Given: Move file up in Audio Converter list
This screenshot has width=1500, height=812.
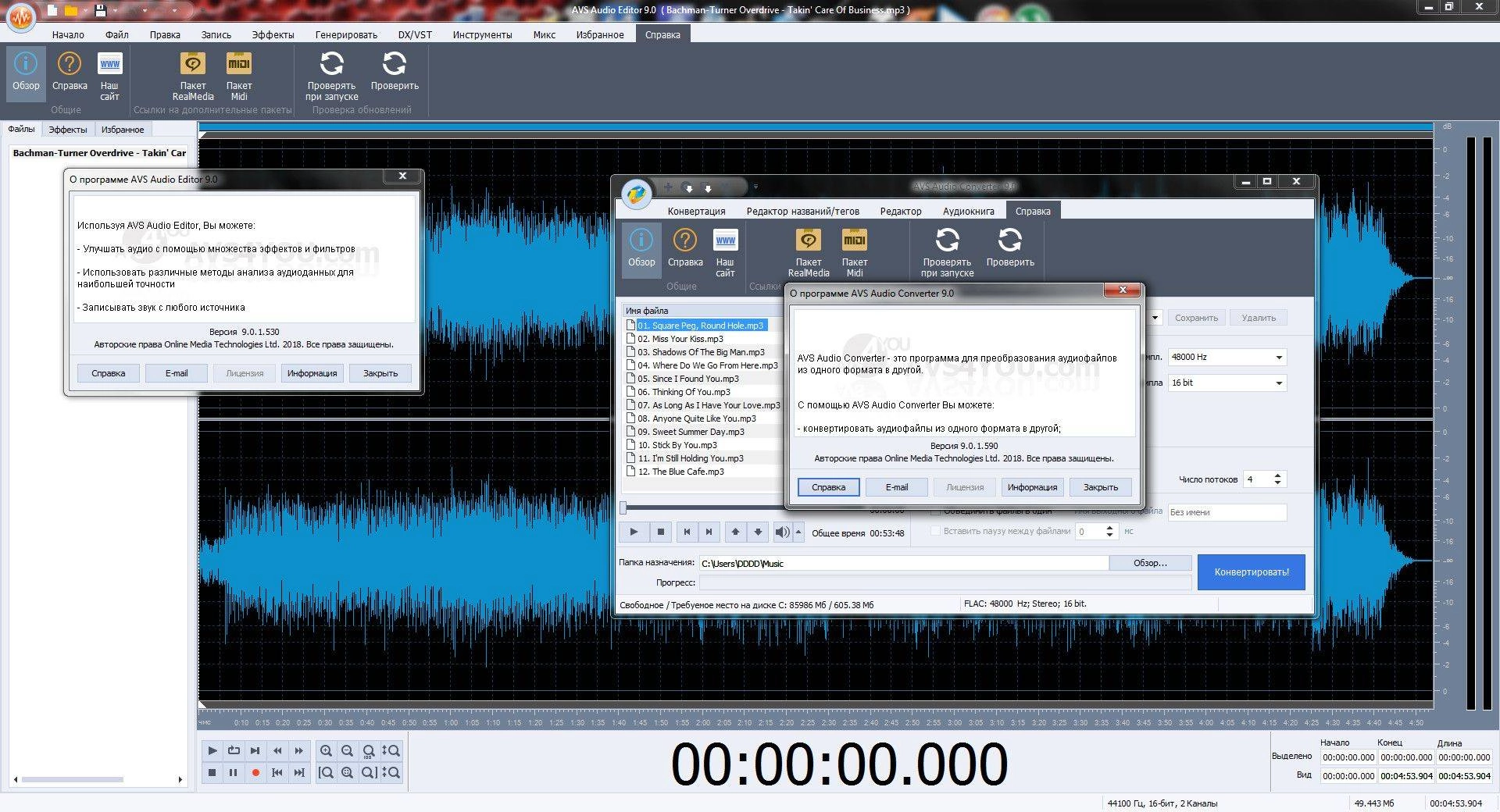Looking at the screenshot, I should tap(735, 532).
